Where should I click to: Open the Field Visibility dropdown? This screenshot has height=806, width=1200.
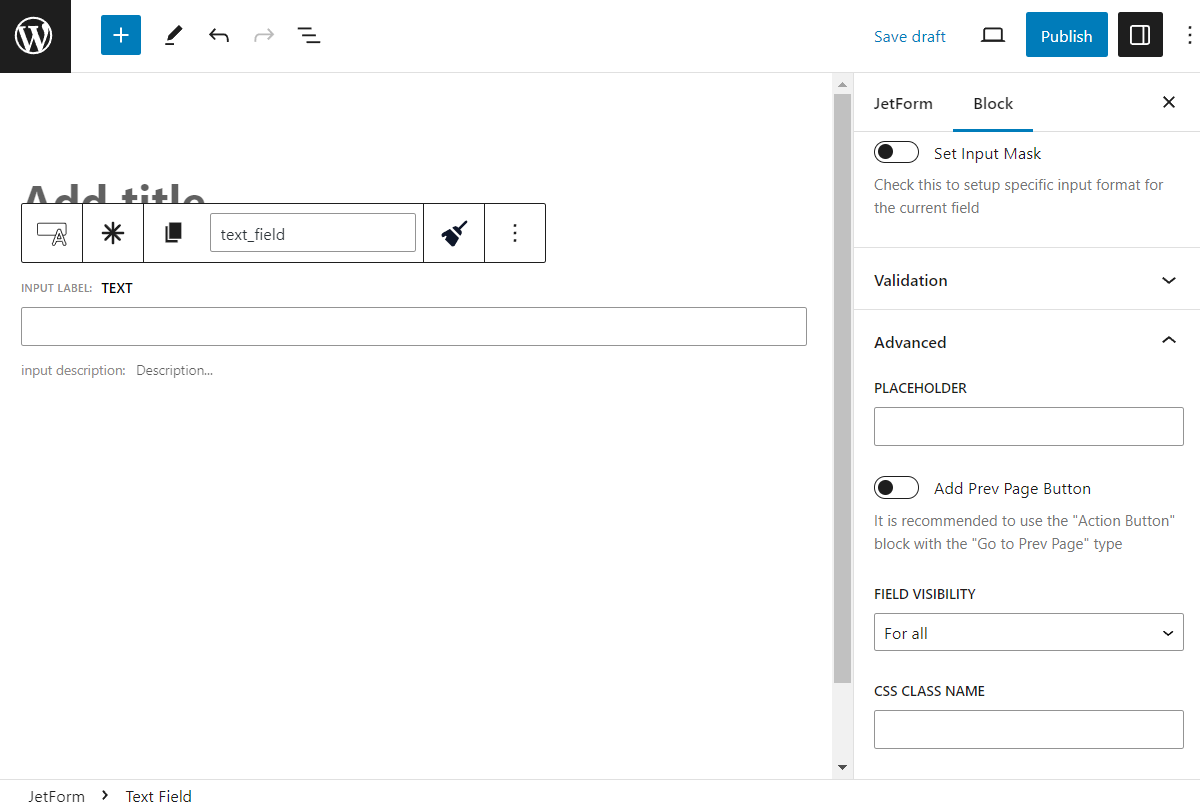(x=1028, y=632)
